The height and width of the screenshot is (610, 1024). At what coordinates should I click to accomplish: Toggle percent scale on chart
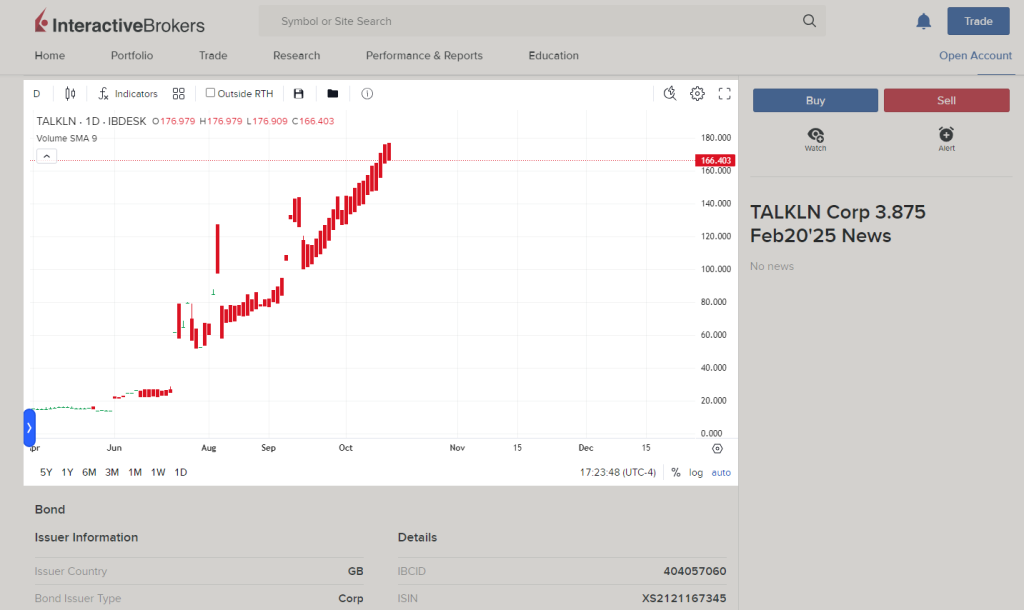click(x=675, y=473)
